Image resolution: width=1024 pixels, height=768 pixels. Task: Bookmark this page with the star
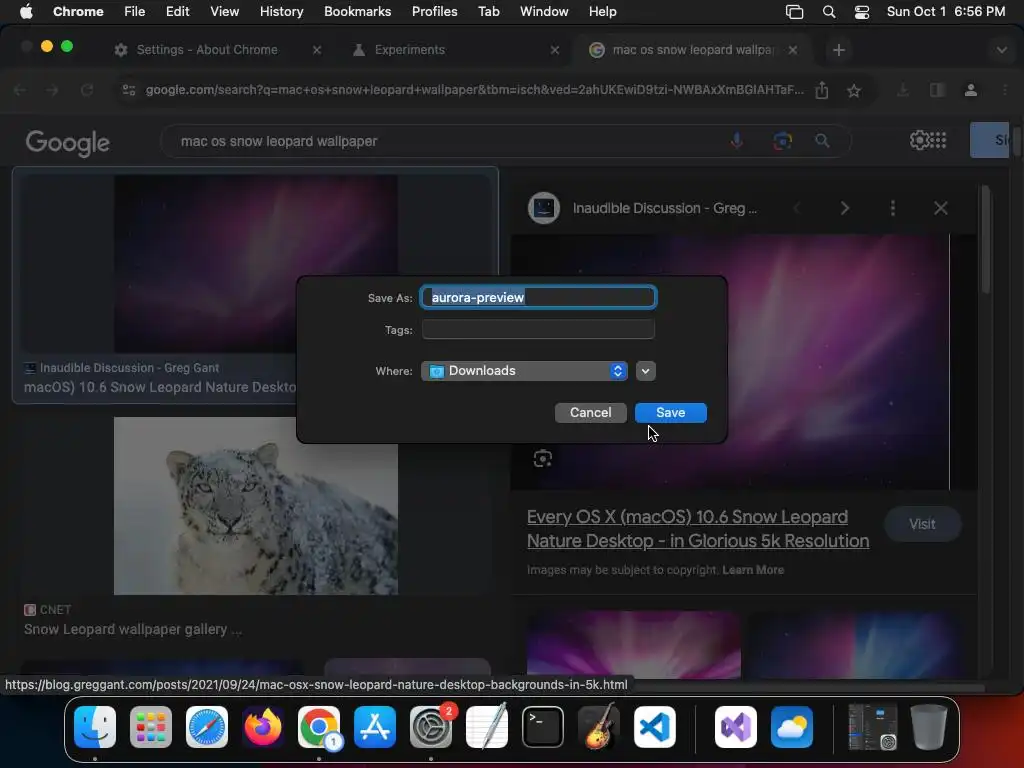point(854,90)
